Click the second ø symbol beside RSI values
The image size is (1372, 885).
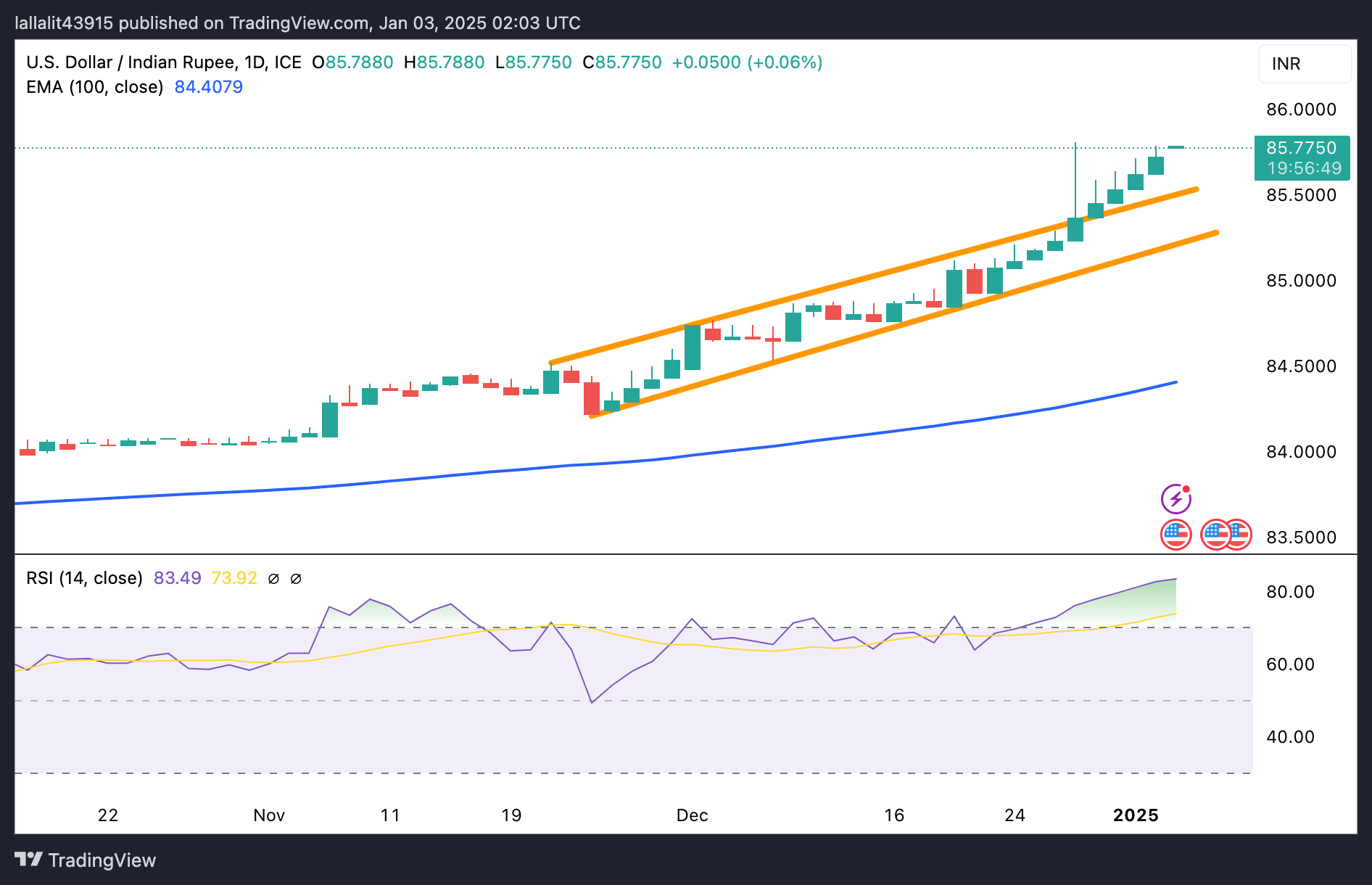(x=296, y=579)
